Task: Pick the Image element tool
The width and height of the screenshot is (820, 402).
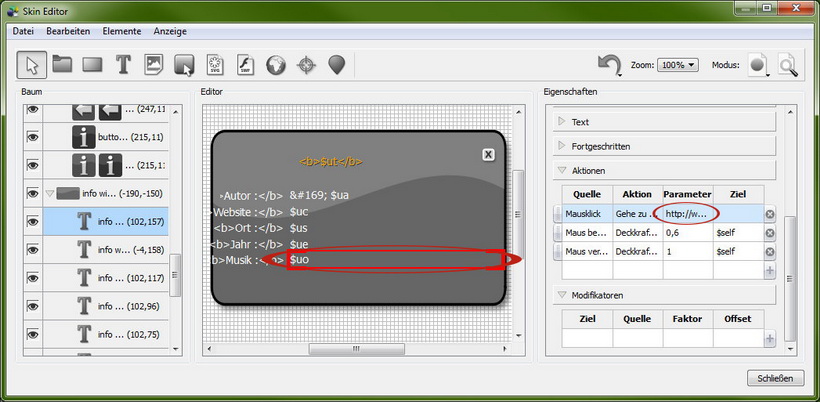Action: click(154, 65)
